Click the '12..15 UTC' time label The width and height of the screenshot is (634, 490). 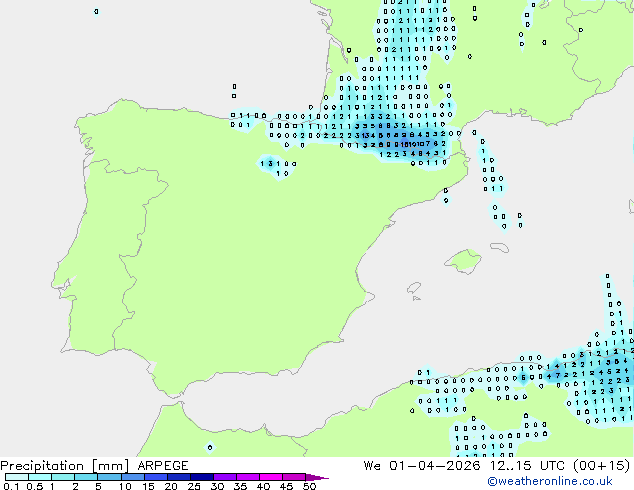(527, 466)
